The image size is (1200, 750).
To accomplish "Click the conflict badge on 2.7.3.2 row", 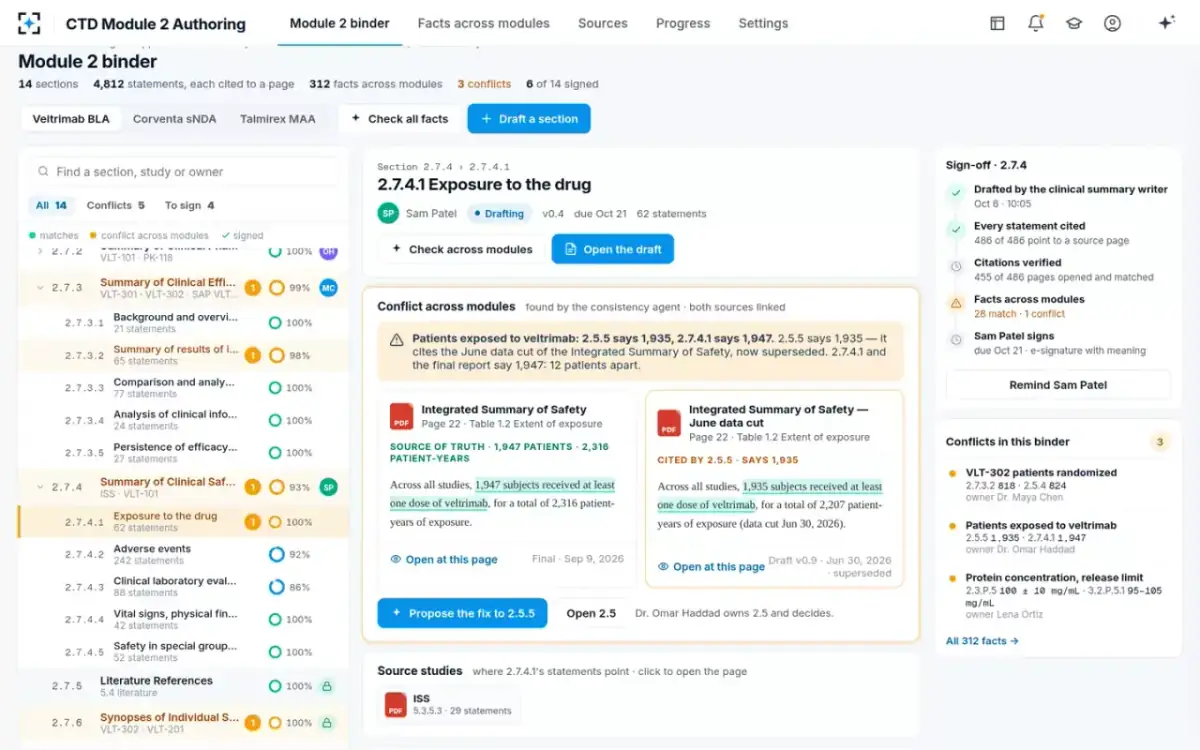I will click(253, 355).
